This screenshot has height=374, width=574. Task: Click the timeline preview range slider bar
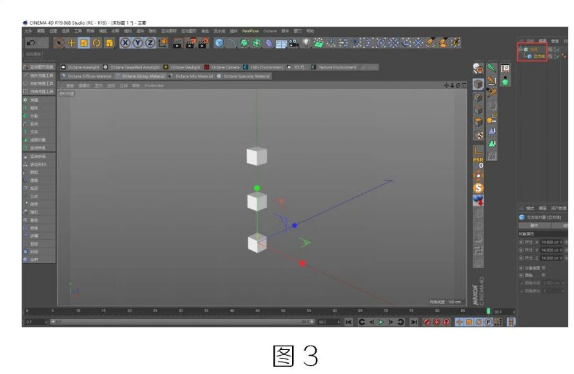(x=182, y=322)
